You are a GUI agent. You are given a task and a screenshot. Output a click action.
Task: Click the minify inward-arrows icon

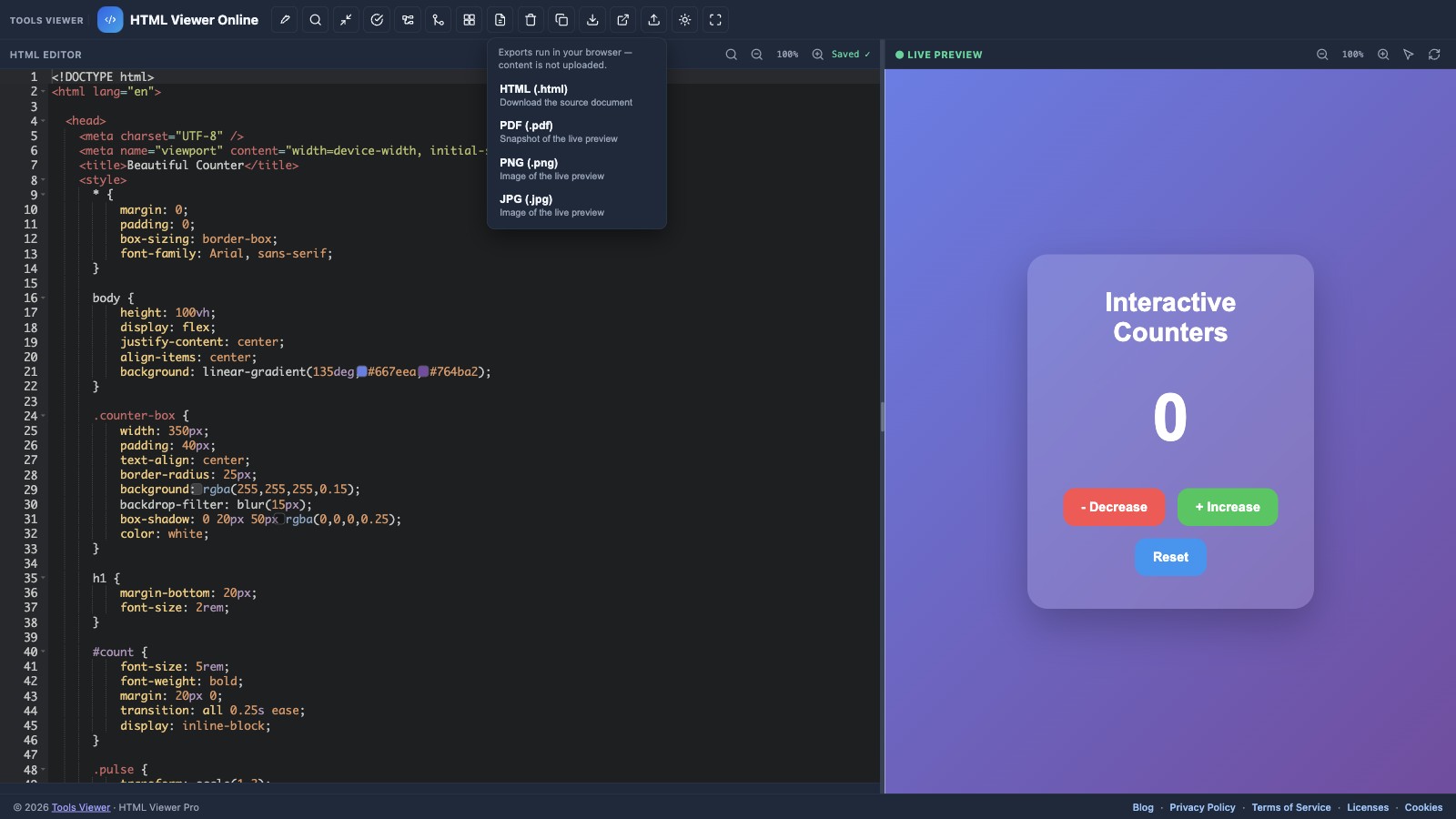(x=346, y=20)
